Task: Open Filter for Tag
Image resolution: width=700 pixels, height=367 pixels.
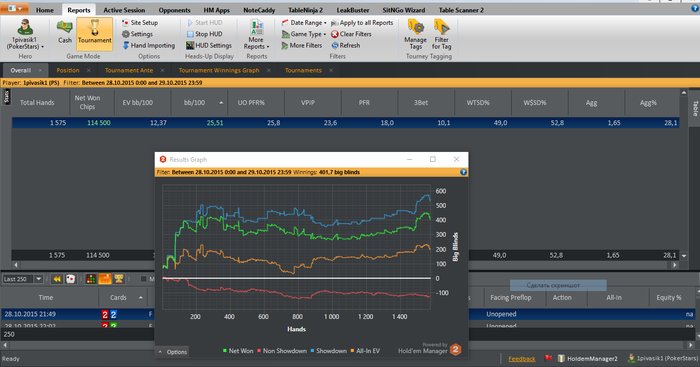Action: 442,34
